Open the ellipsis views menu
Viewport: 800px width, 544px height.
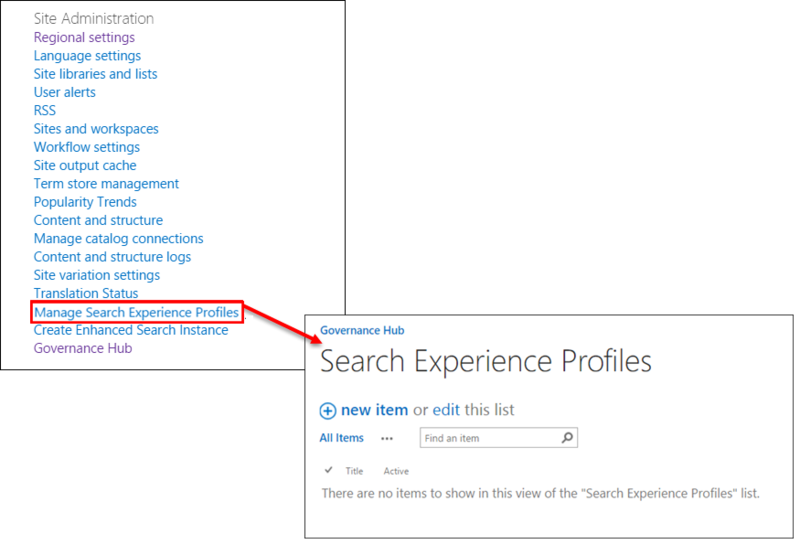click(387, 438)
